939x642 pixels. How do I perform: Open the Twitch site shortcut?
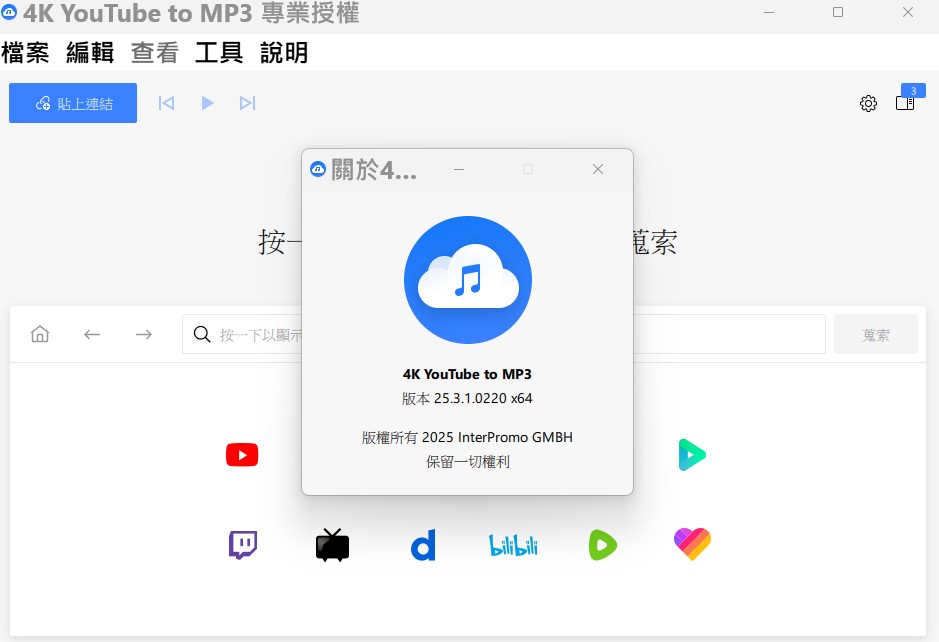coord(242,545)
